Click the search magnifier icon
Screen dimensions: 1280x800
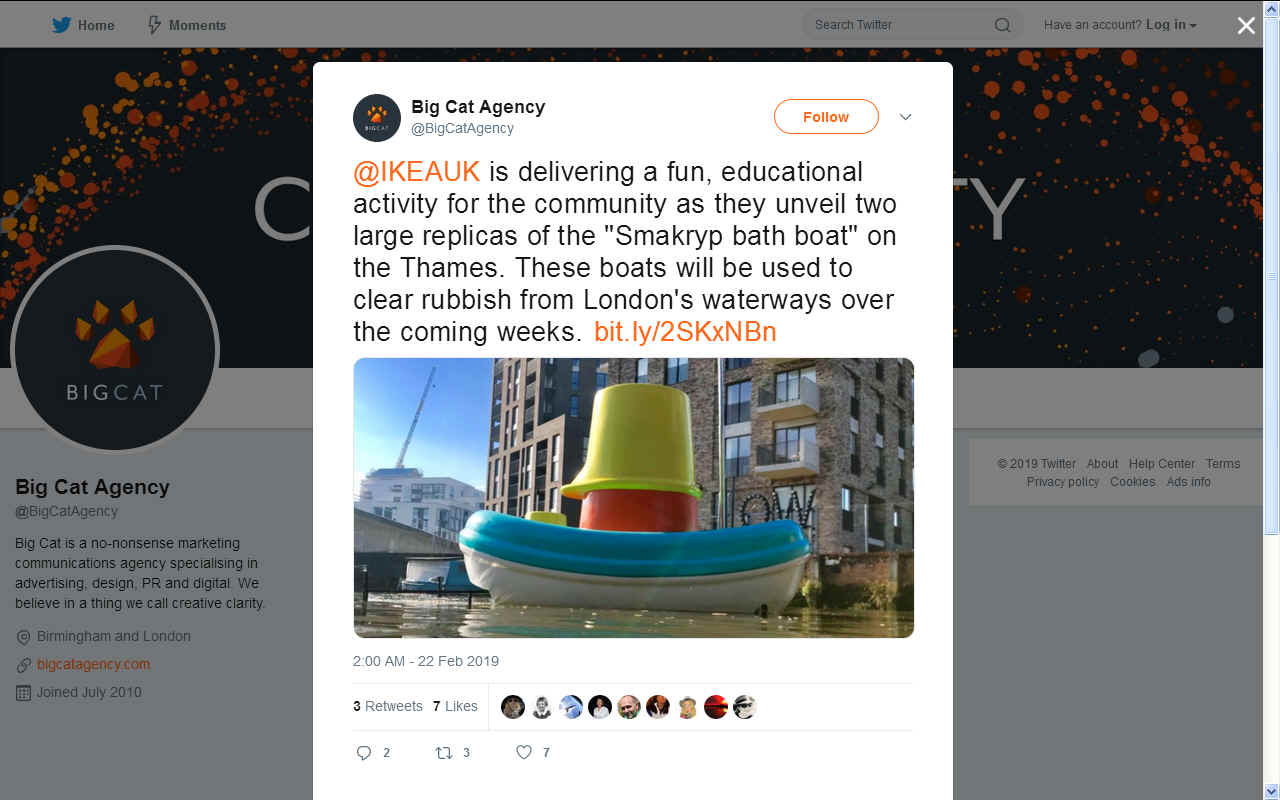(1002, 25)
